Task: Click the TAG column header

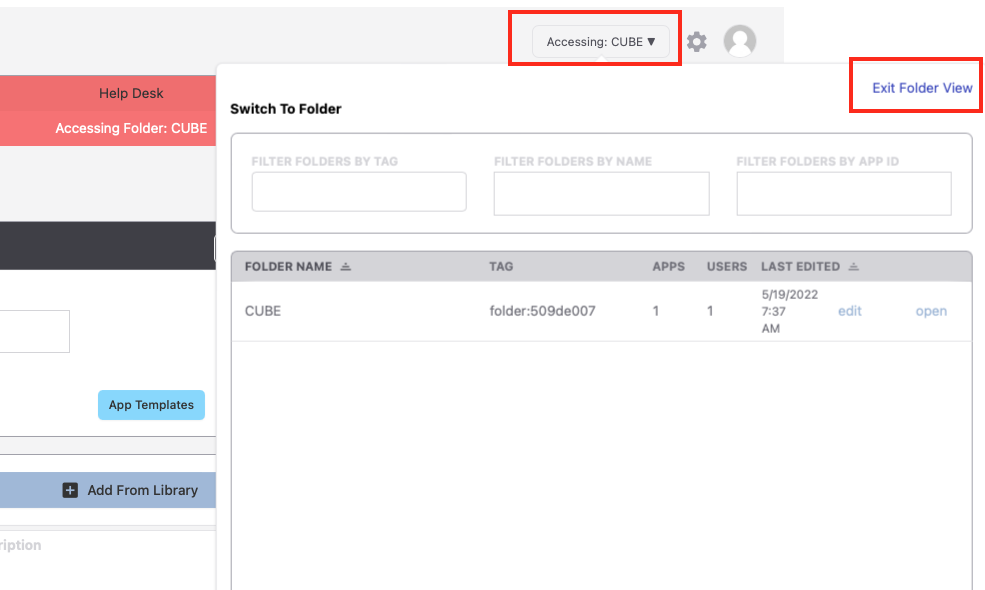Action: point(501,267)
